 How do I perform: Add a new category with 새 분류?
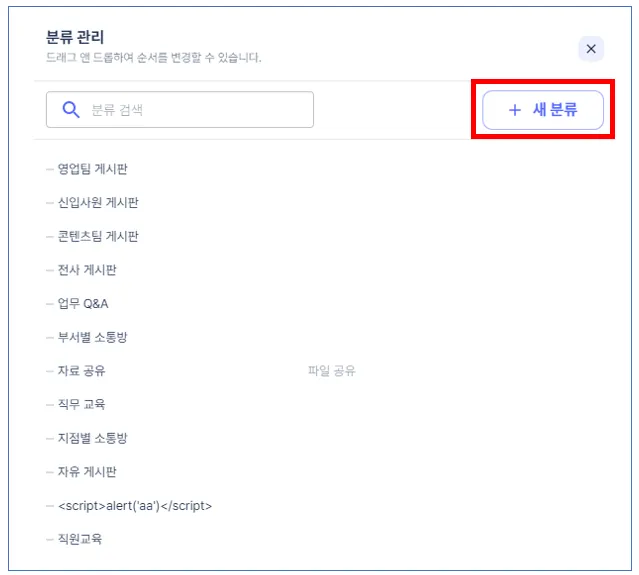543,110
